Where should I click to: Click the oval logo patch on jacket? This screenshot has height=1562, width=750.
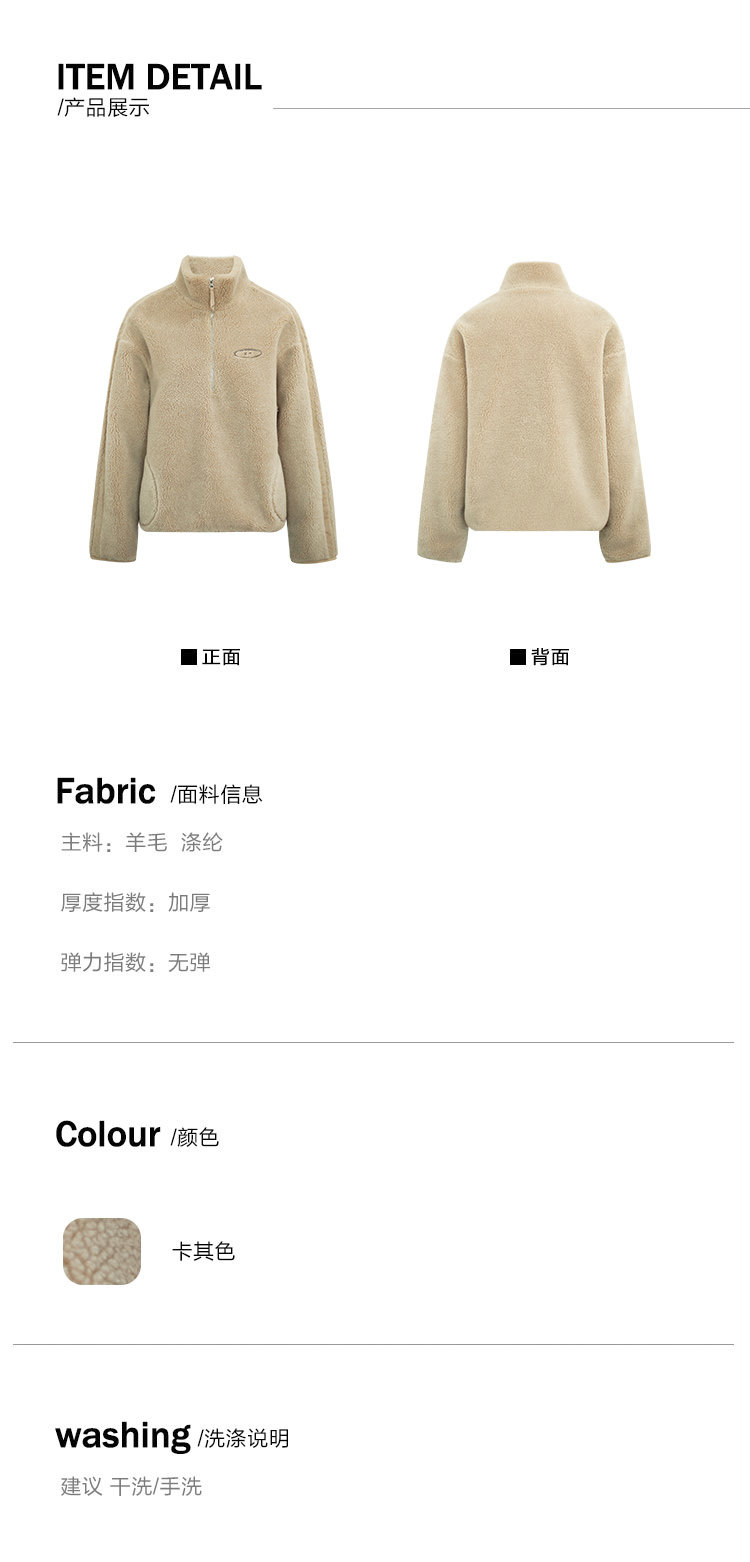click(x=249, y=352)
